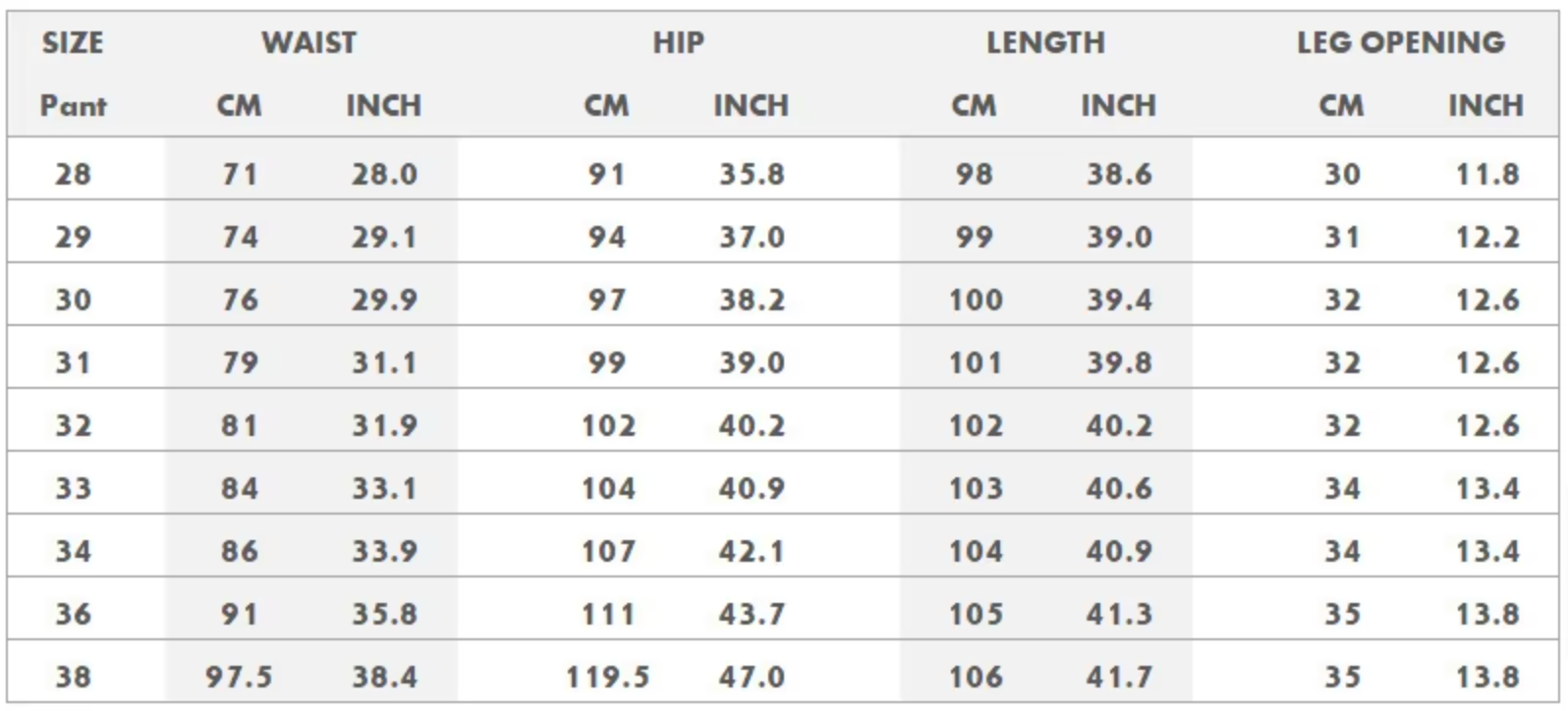
Task: Click the 41.7 length inch value
Action: pos(1119,677)
